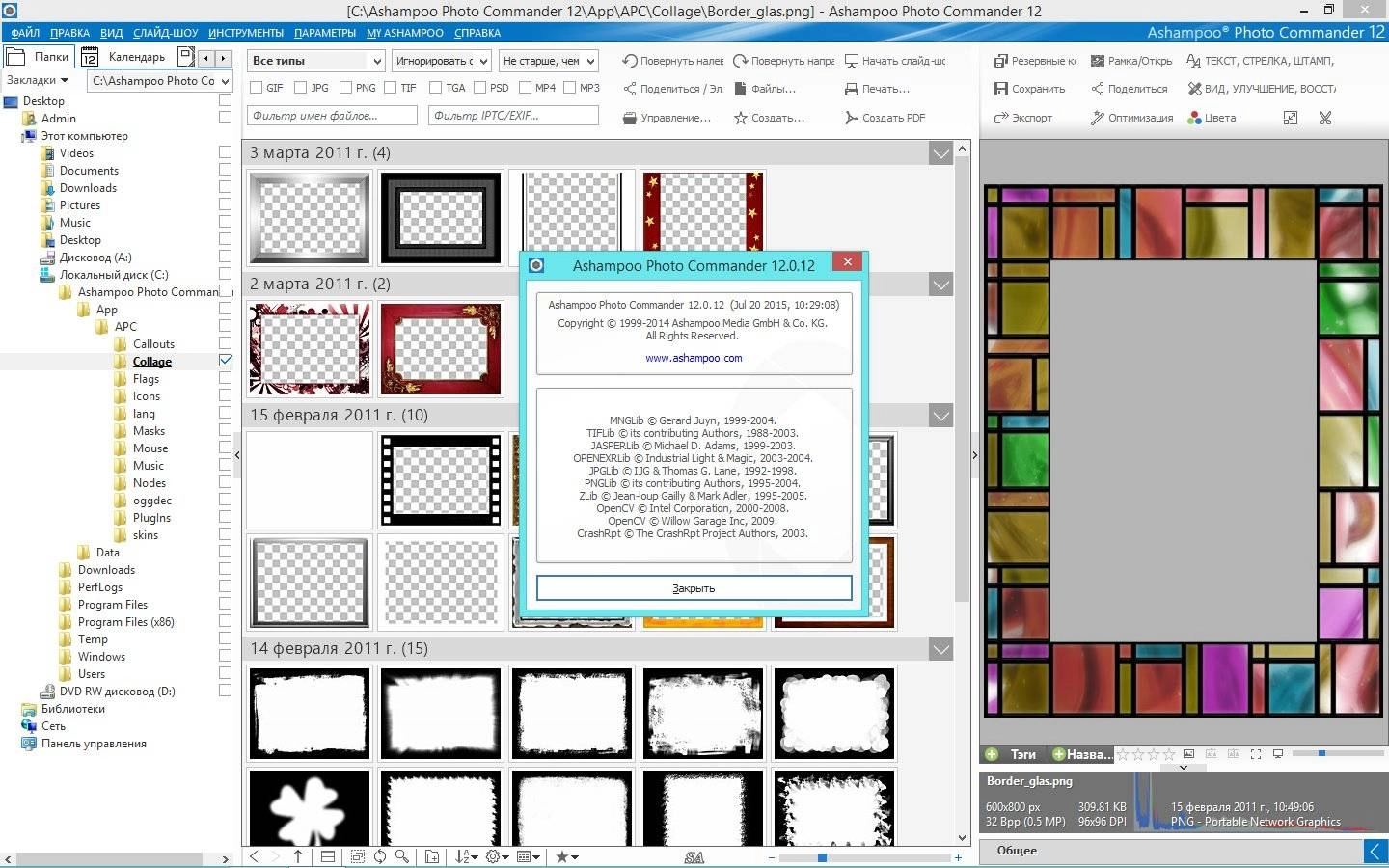Viewport: 1389px width, 868px height.
Task: Open the Рамка/Открытка tool
Action: tap(1131, 61)
